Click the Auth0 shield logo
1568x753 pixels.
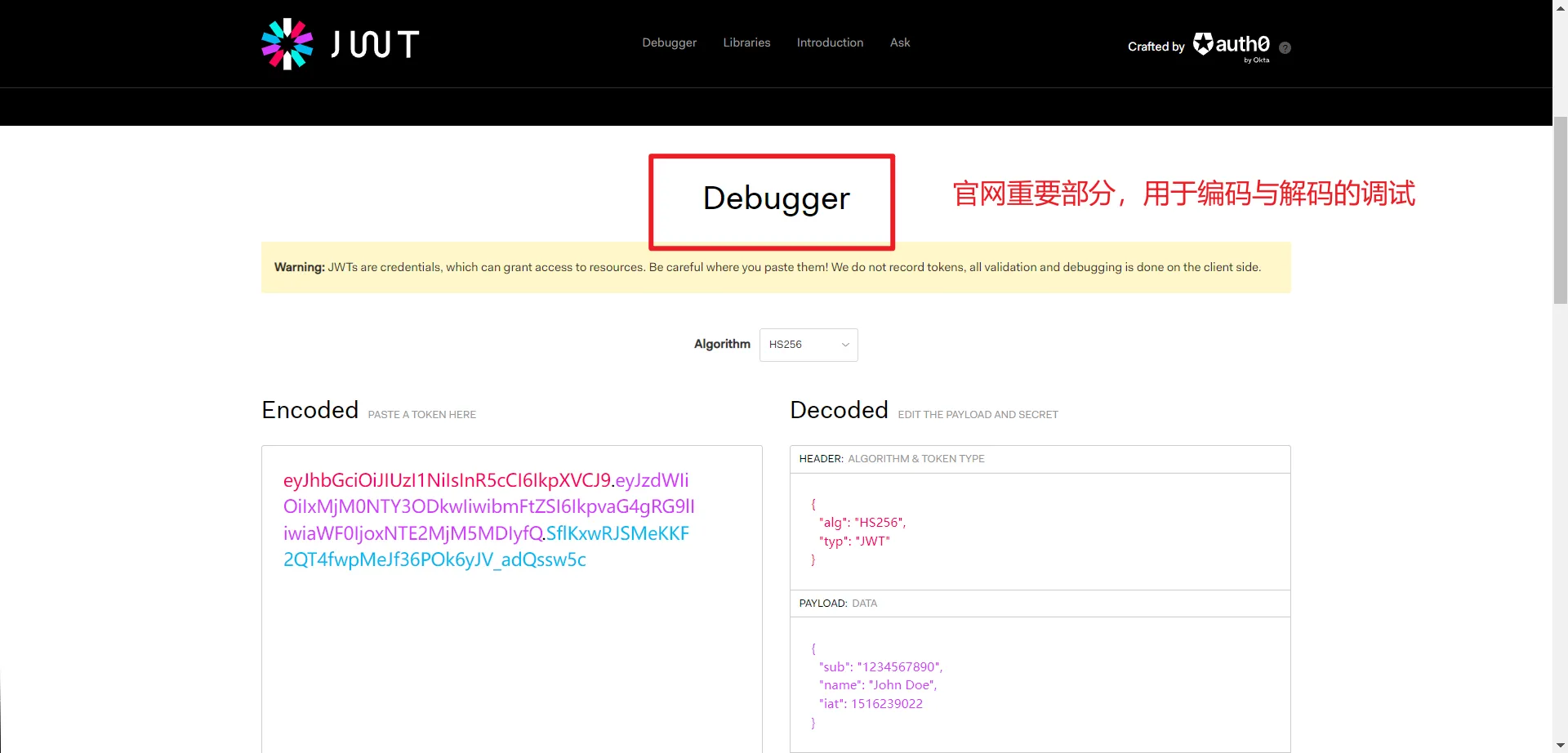pos(1203,43)
